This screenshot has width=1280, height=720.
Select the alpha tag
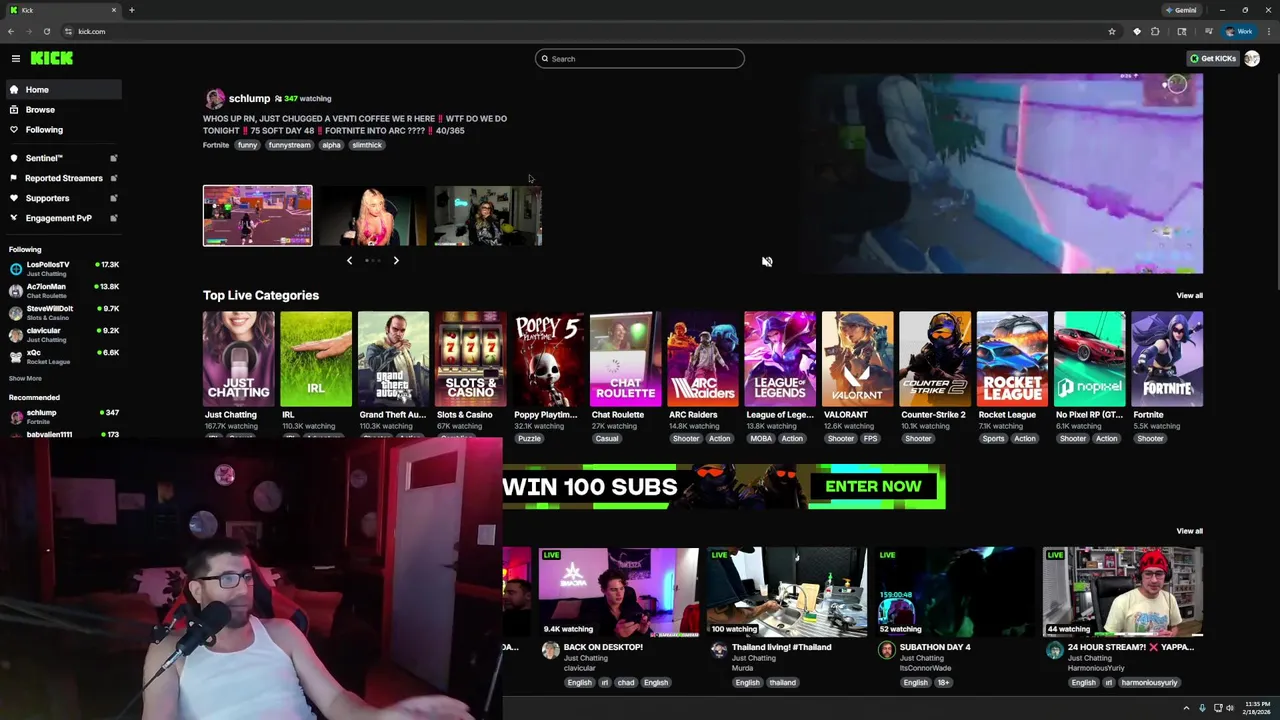coord(331,145)
